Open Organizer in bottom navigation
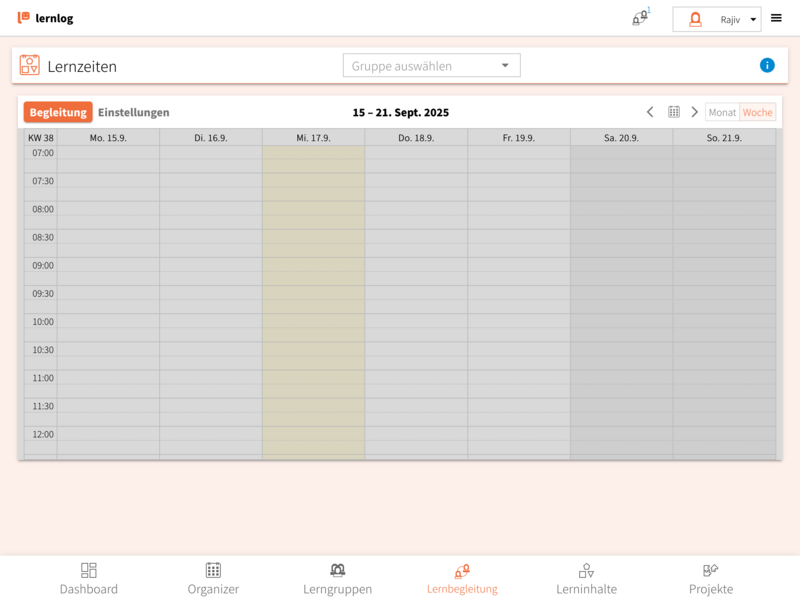This screenshot has width=800, height=600. (213, 578)
